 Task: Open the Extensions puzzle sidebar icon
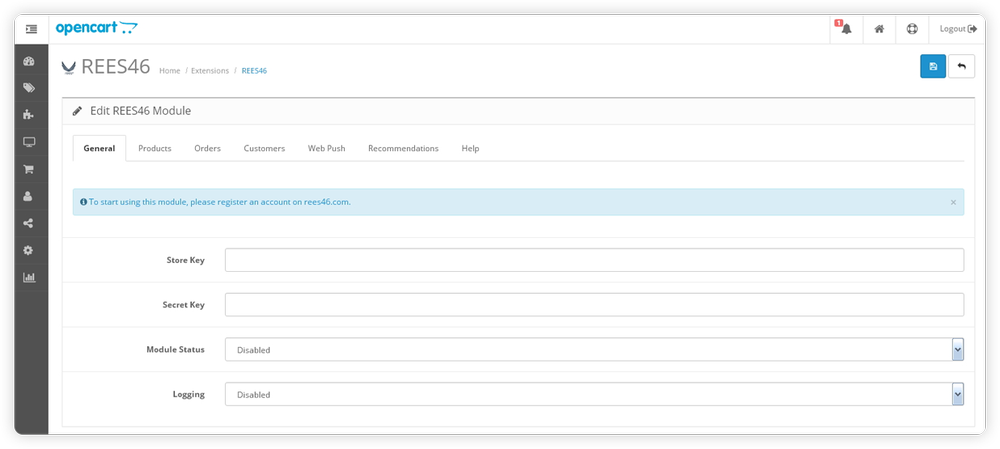29,115
